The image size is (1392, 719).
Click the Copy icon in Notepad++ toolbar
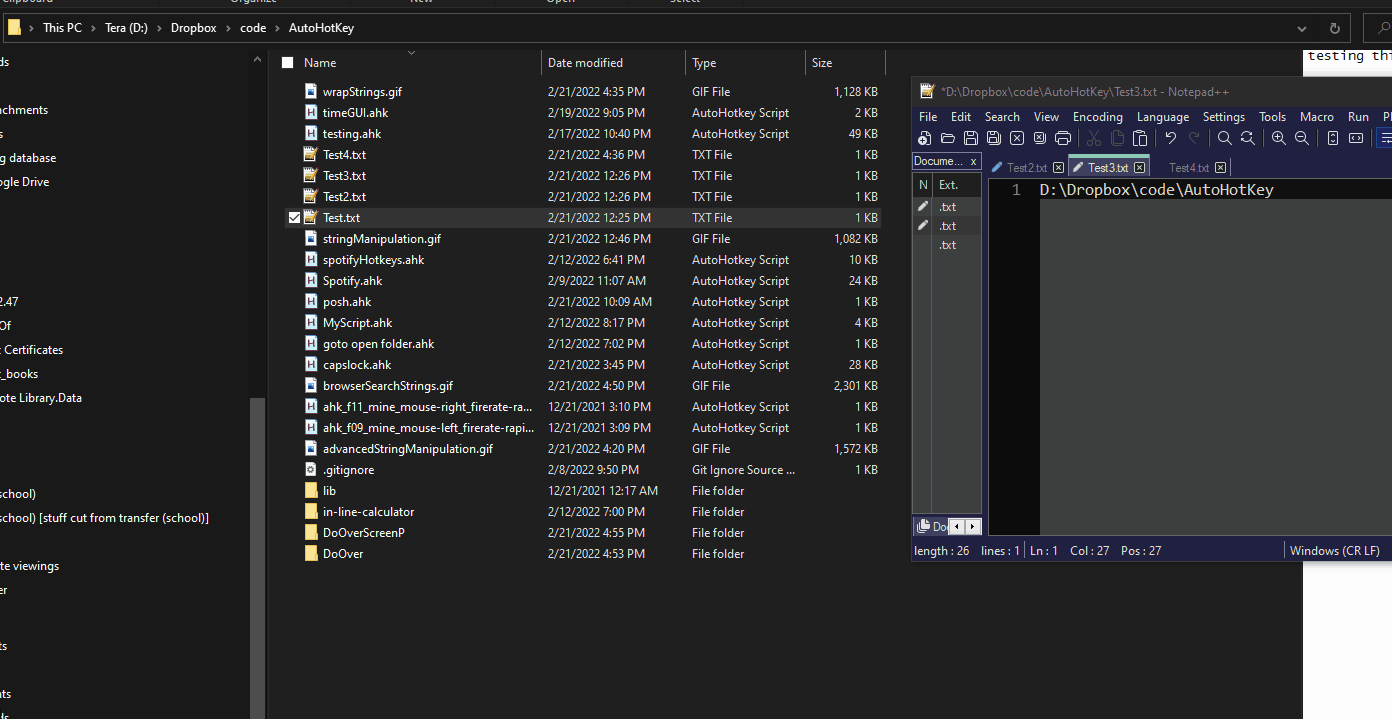1117,139
